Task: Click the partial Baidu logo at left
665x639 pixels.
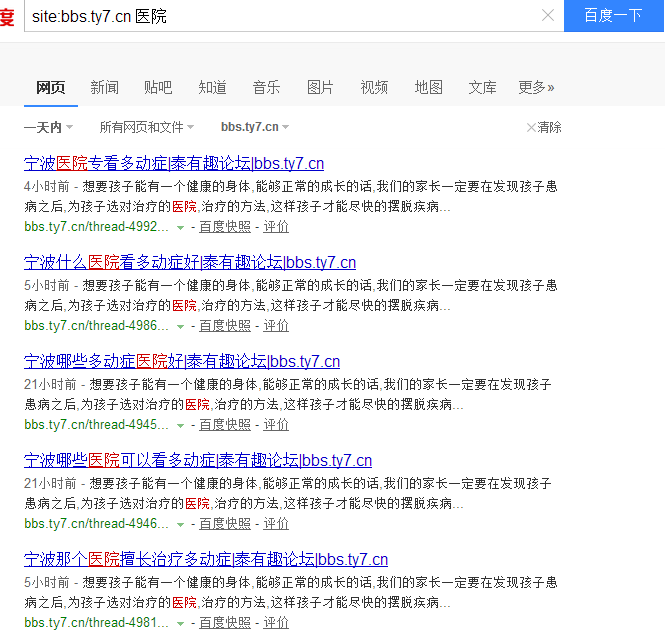Action: click(7, 16)
